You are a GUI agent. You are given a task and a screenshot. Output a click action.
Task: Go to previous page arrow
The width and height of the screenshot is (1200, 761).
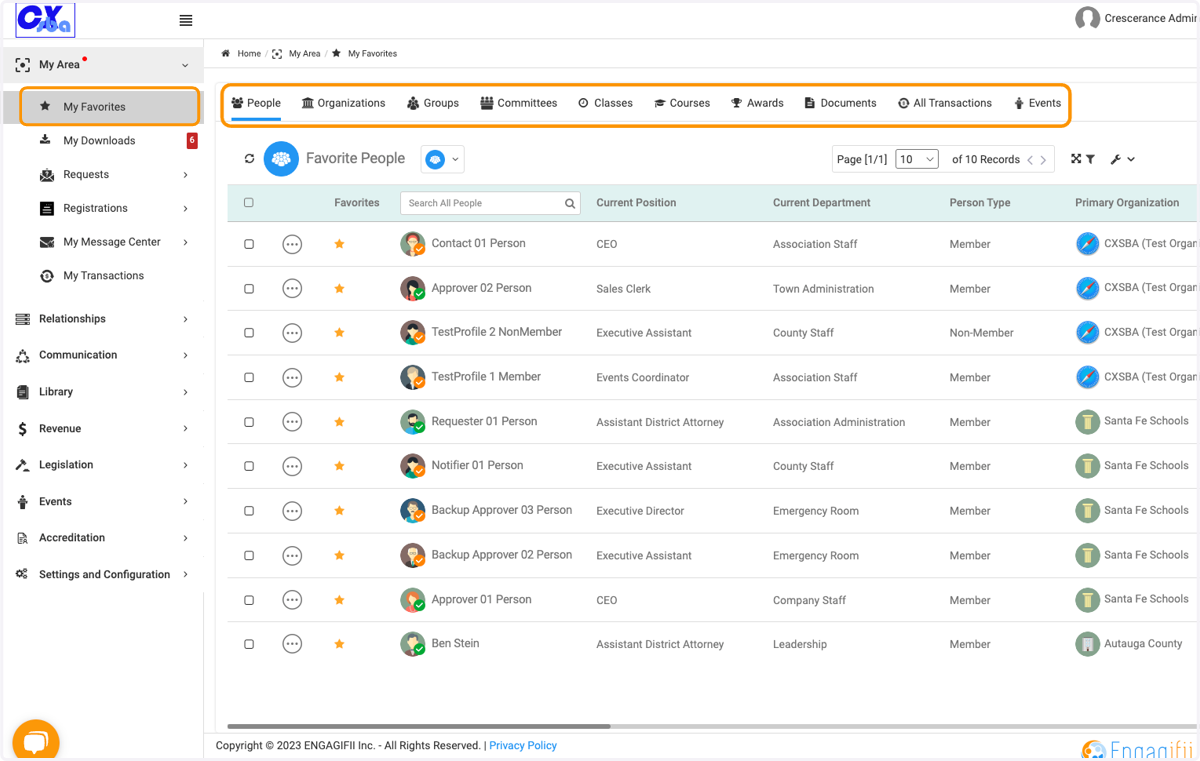1030,160
